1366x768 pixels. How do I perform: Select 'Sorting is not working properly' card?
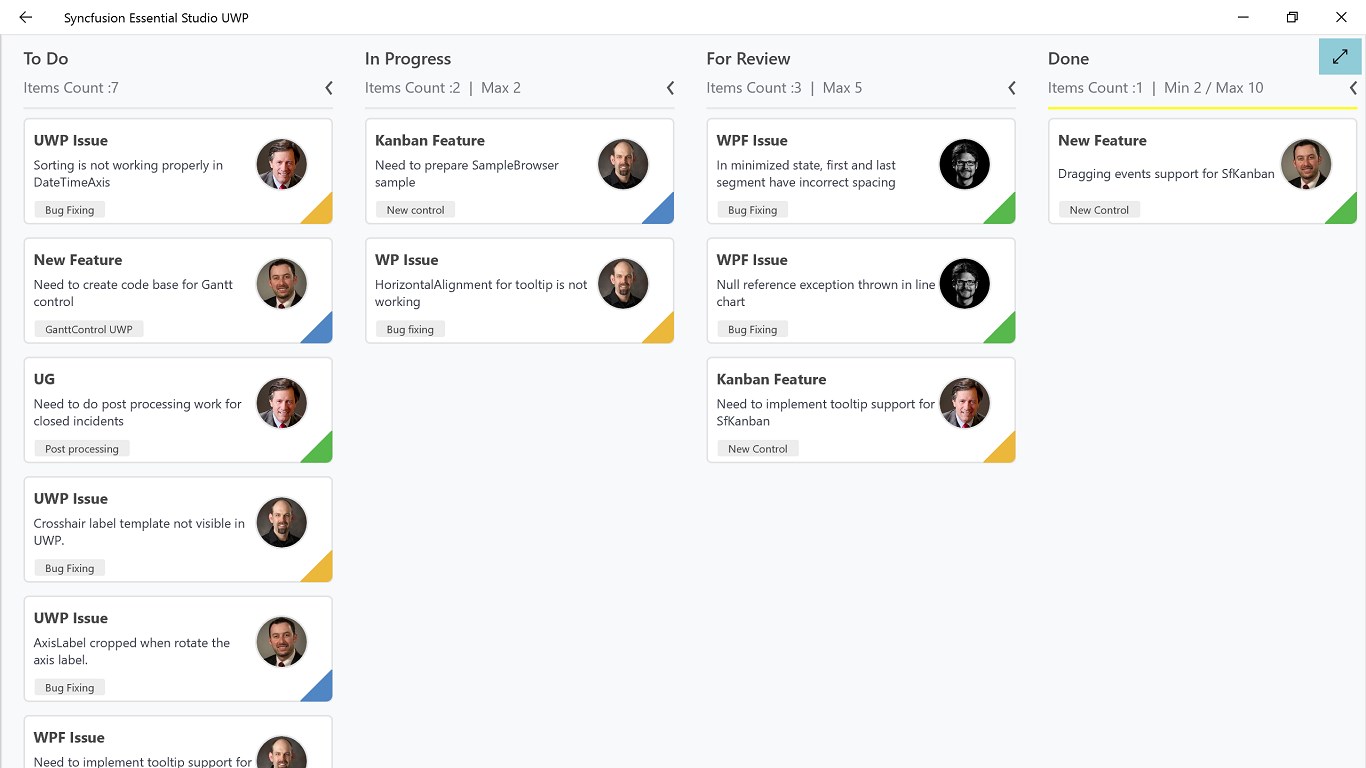pyautogui.click(x=178, y=171)
